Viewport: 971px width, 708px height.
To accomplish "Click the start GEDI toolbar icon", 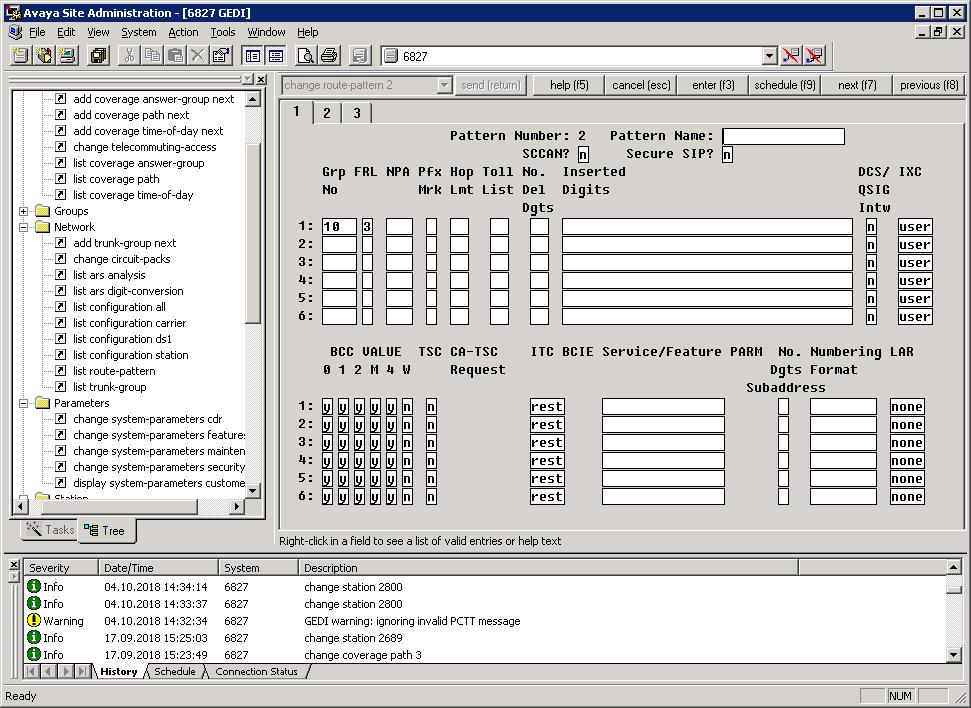I will pyautogui.click(x=44, y=56).
